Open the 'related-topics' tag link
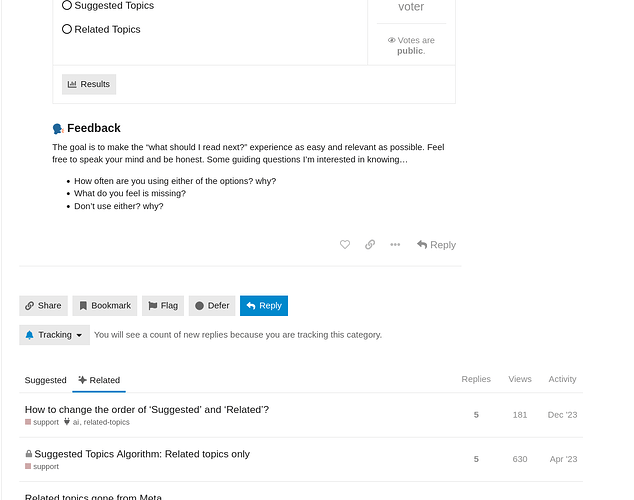634x500 pixels. click(x=107, y=422)
